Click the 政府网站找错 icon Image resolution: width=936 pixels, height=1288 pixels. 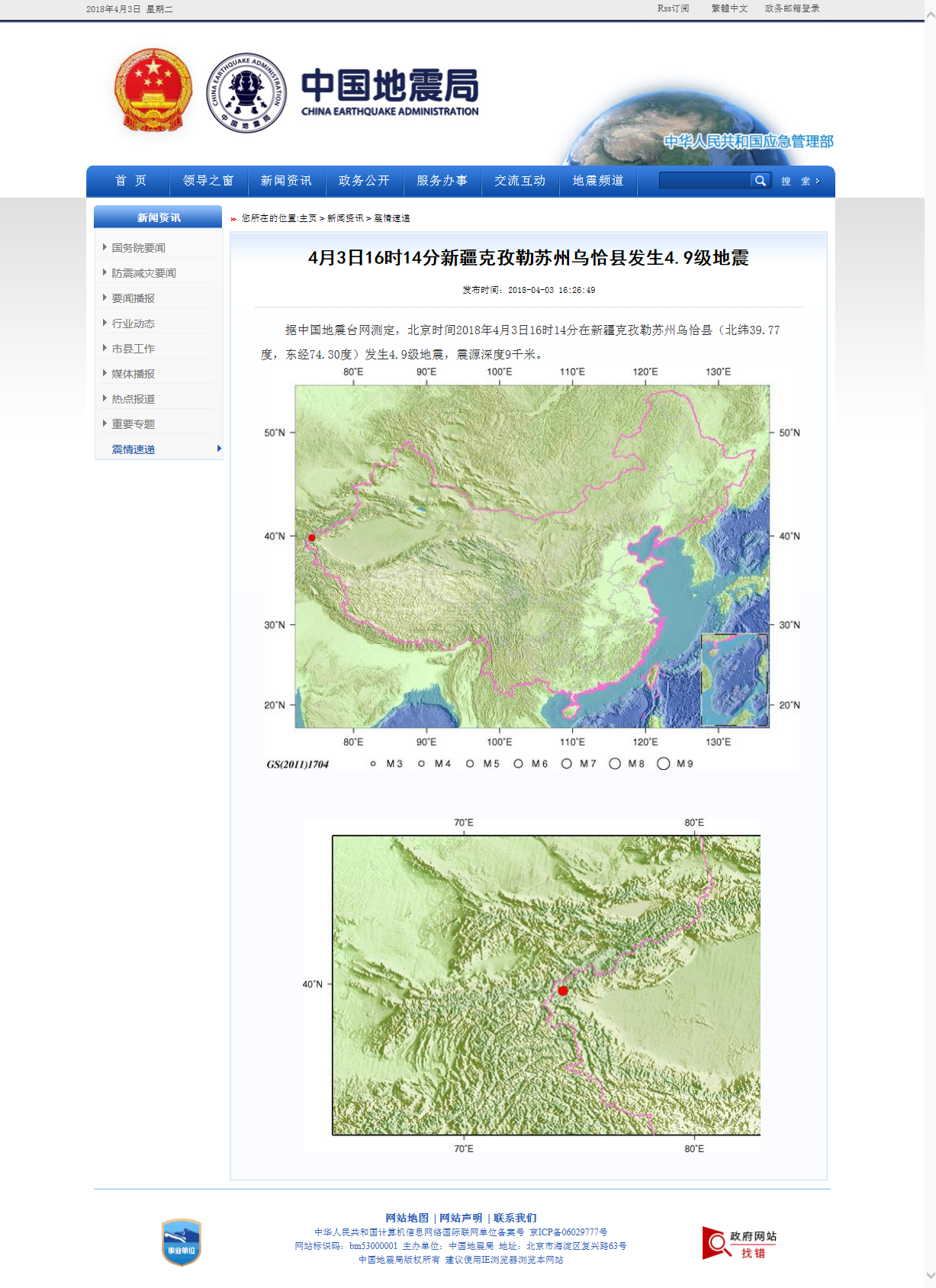738,1244
